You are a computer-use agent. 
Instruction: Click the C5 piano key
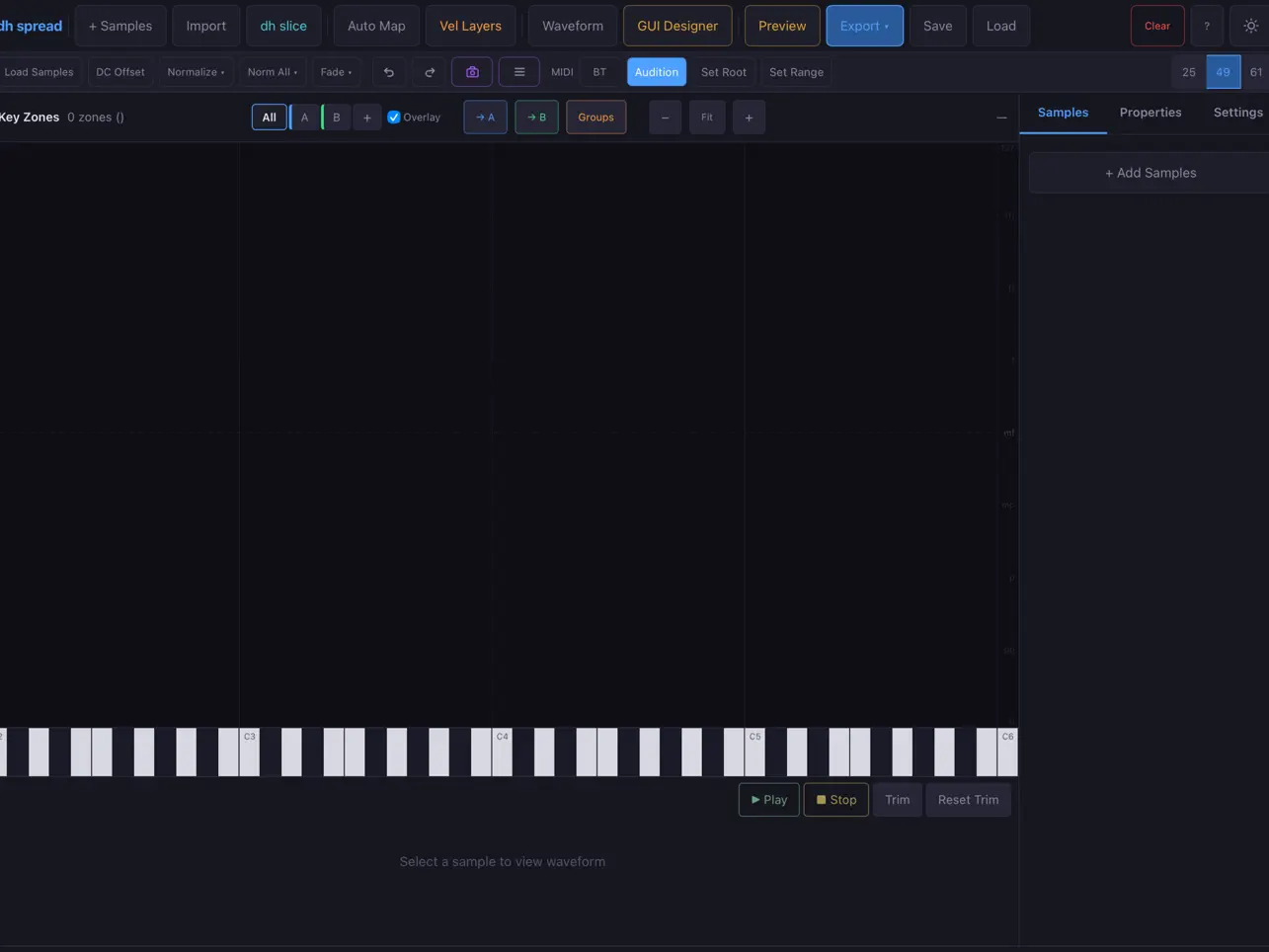(754, 753)
